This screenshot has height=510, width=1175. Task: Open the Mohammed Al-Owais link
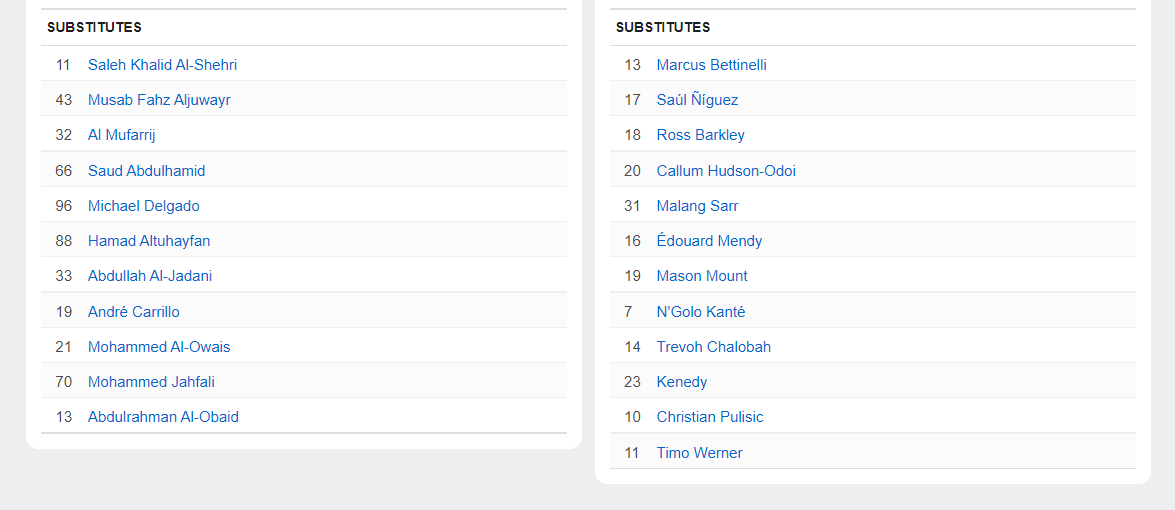coord(159,347)
